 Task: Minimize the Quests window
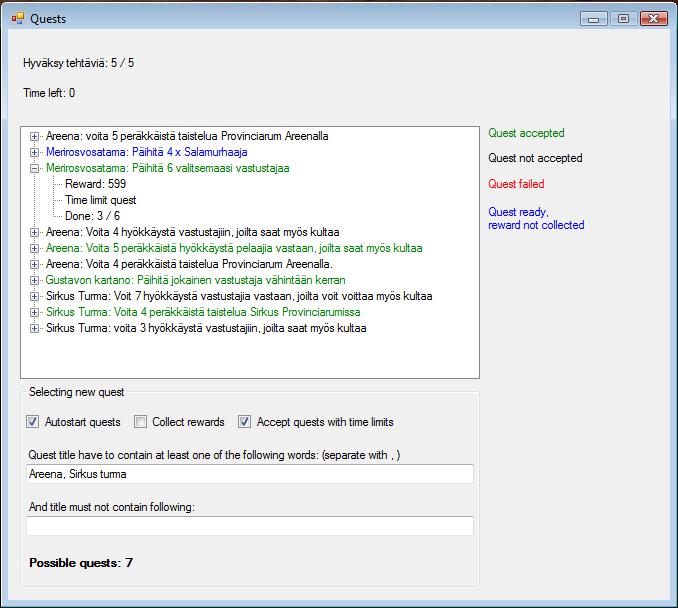pyautogui.click(x=595, y=18)
